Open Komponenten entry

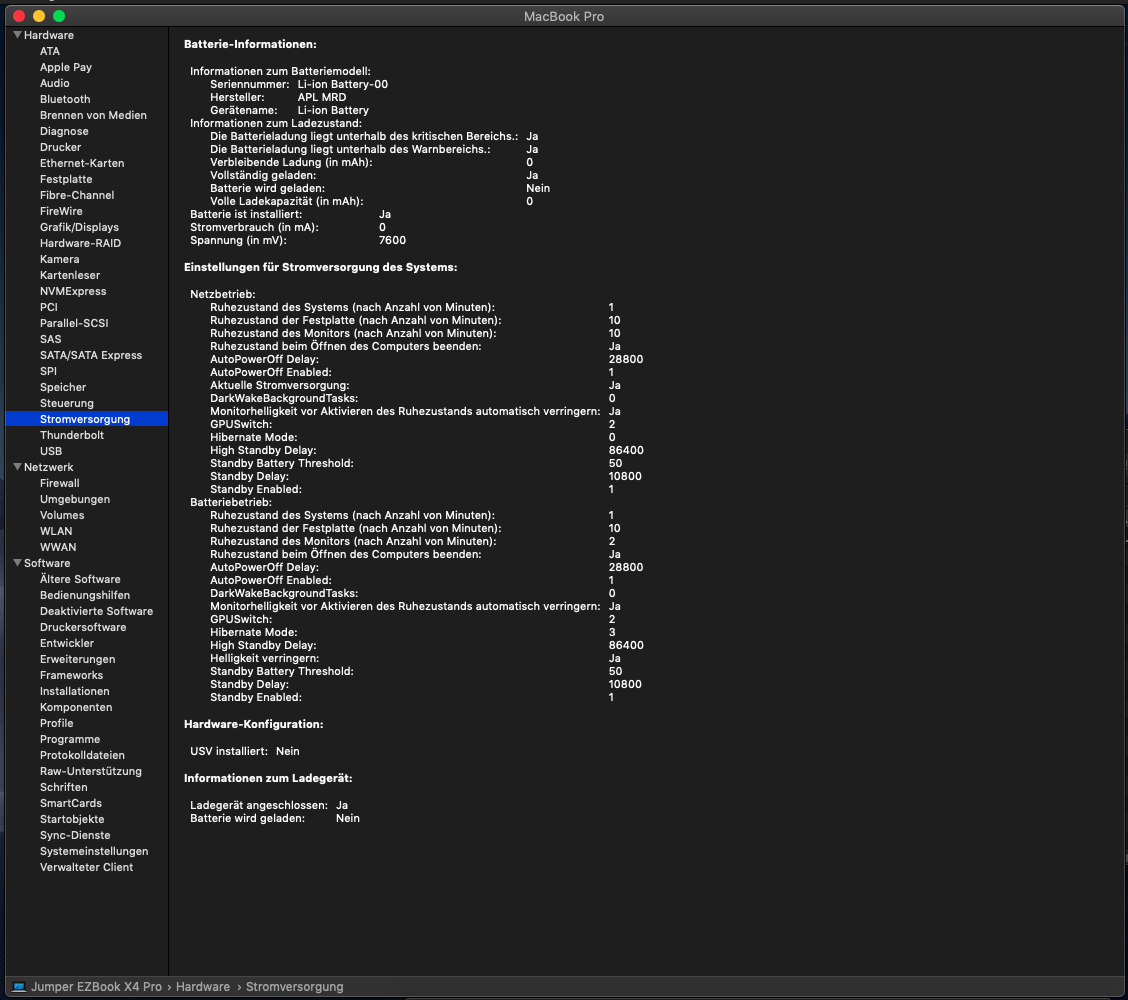[76, 707]
